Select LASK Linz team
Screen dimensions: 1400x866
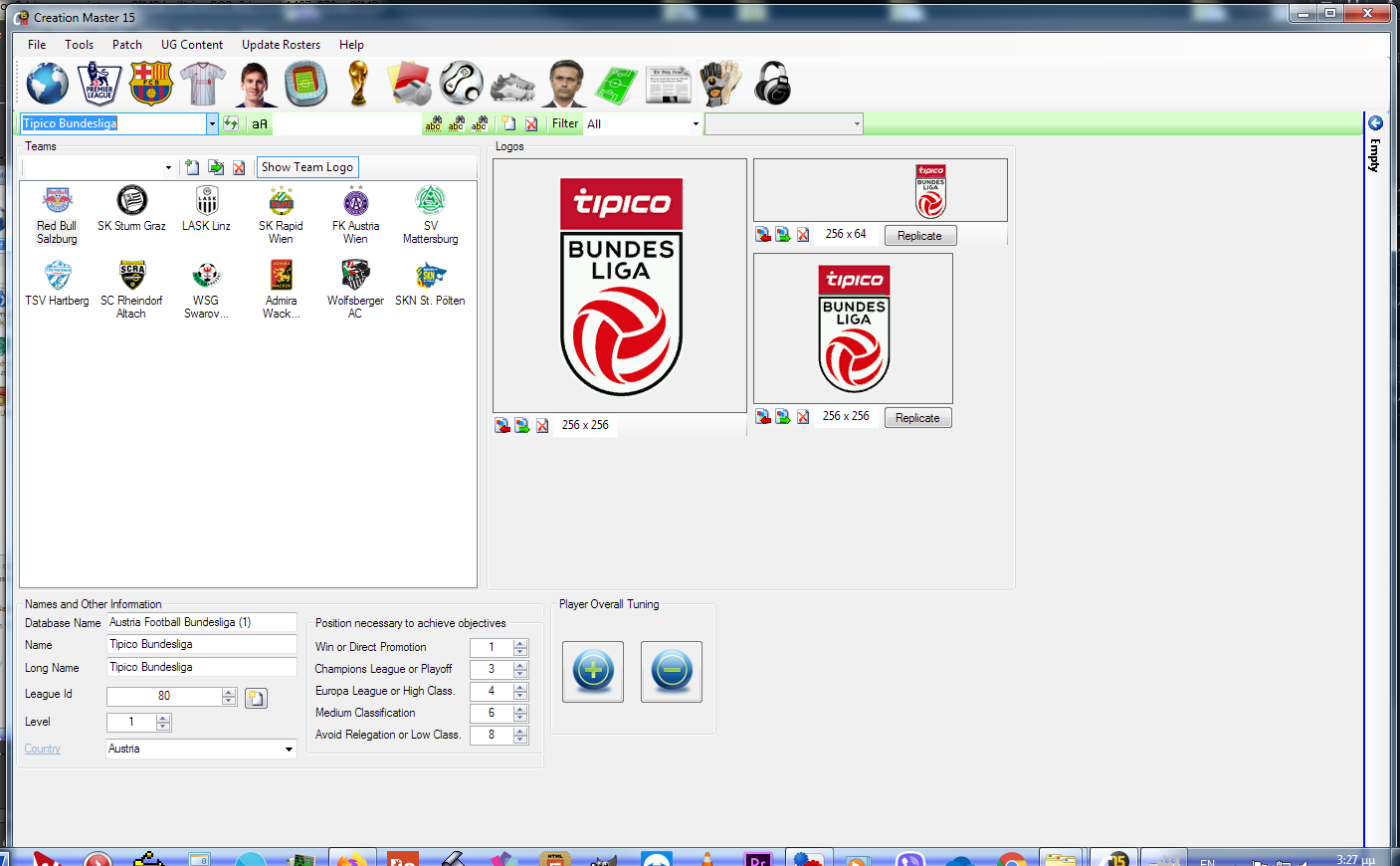(207, 209)
